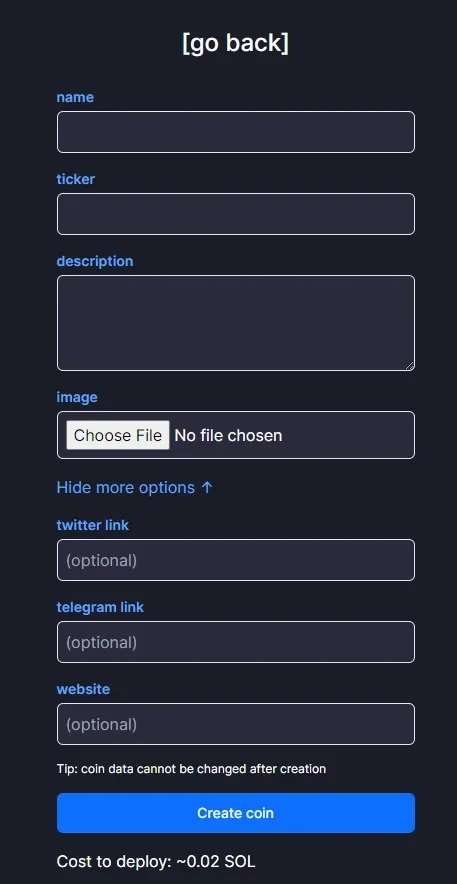The width and height of the screenshot is (457, 884).
Task: Click the "No file chosen" text
Action: click(228, 435)
